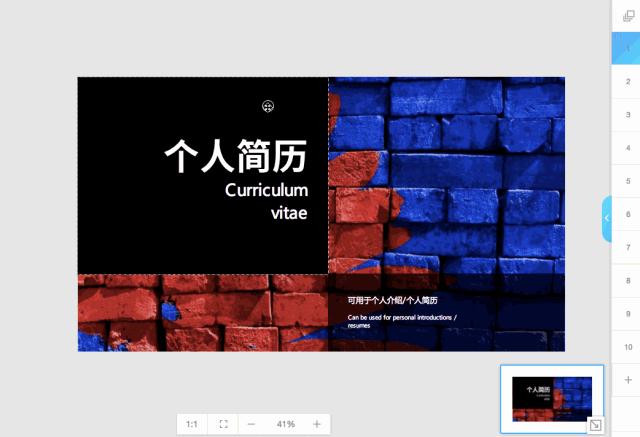Expand the side panel with the blue arrow handle
This screenshot has width=640, height=437.
coord(607,218)
